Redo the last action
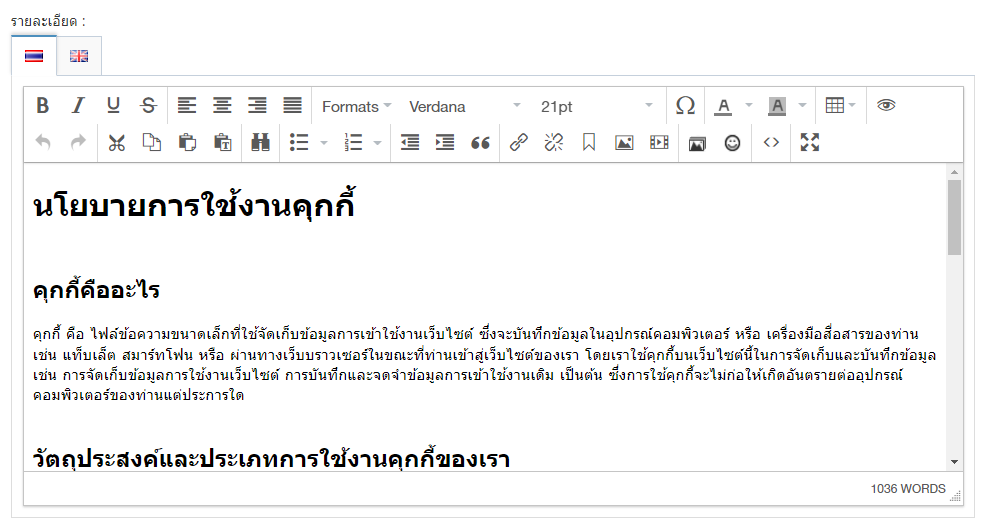The width and height of the screenshot is (984, 525). pos(78,142)
